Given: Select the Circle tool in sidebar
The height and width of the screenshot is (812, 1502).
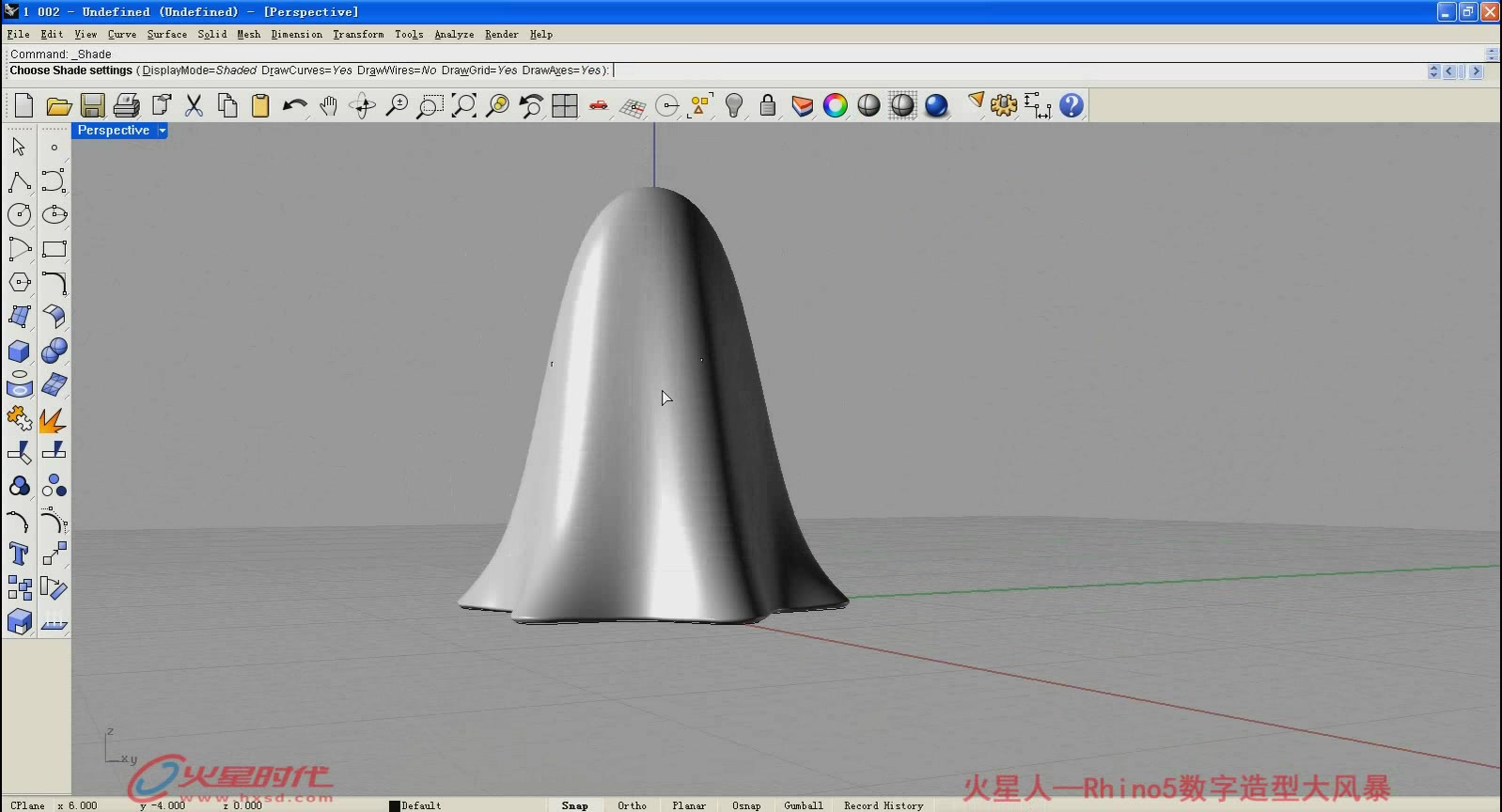Looking at the screenshot, I should 19,214.
